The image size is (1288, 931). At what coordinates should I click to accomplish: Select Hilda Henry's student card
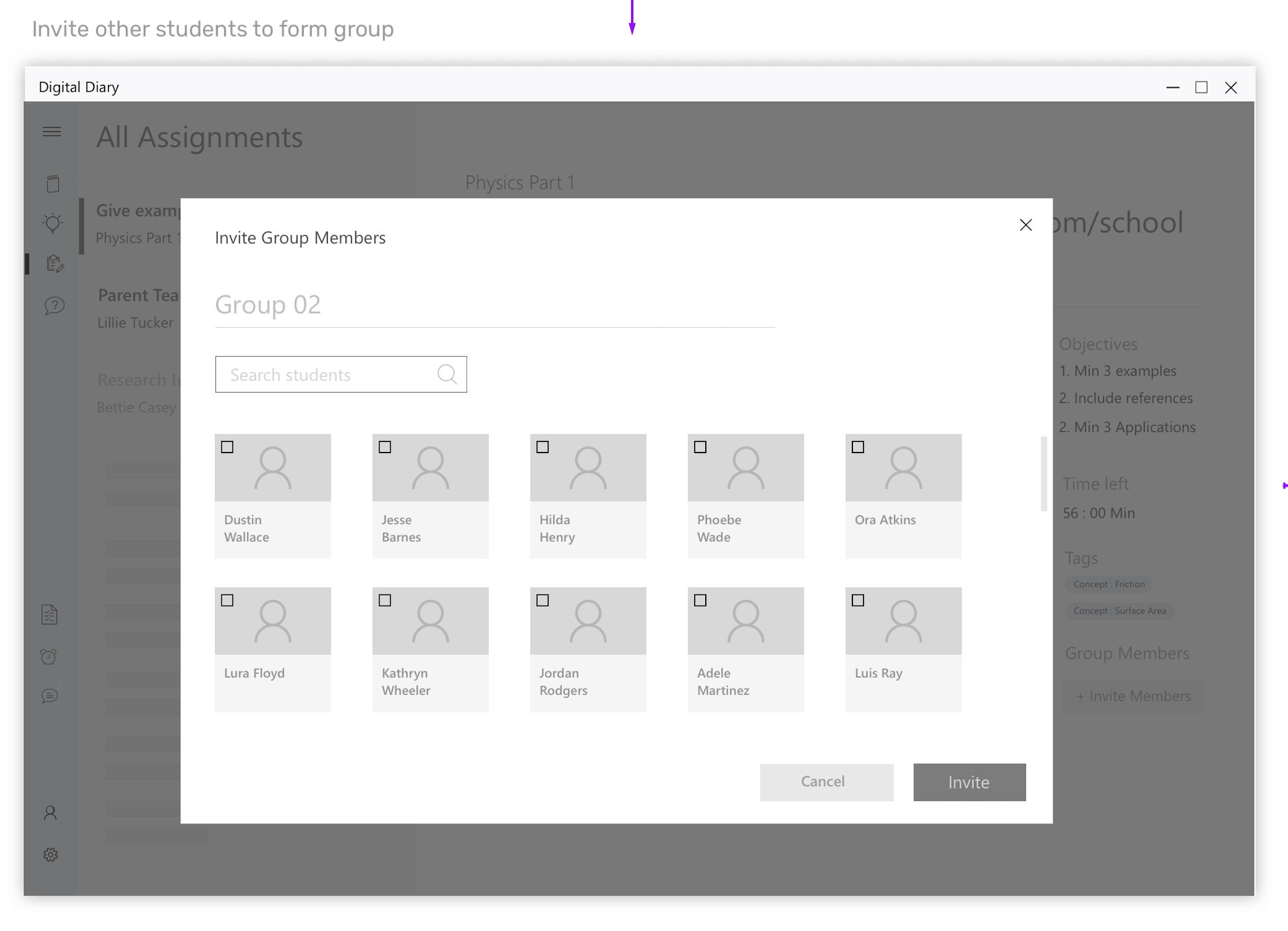point(587,496)
